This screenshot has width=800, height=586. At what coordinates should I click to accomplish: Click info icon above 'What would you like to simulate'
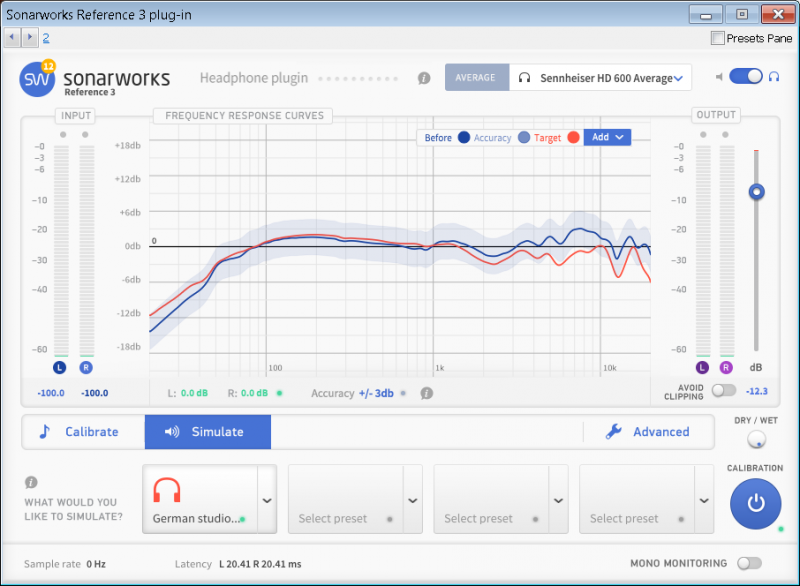[31, 482]
